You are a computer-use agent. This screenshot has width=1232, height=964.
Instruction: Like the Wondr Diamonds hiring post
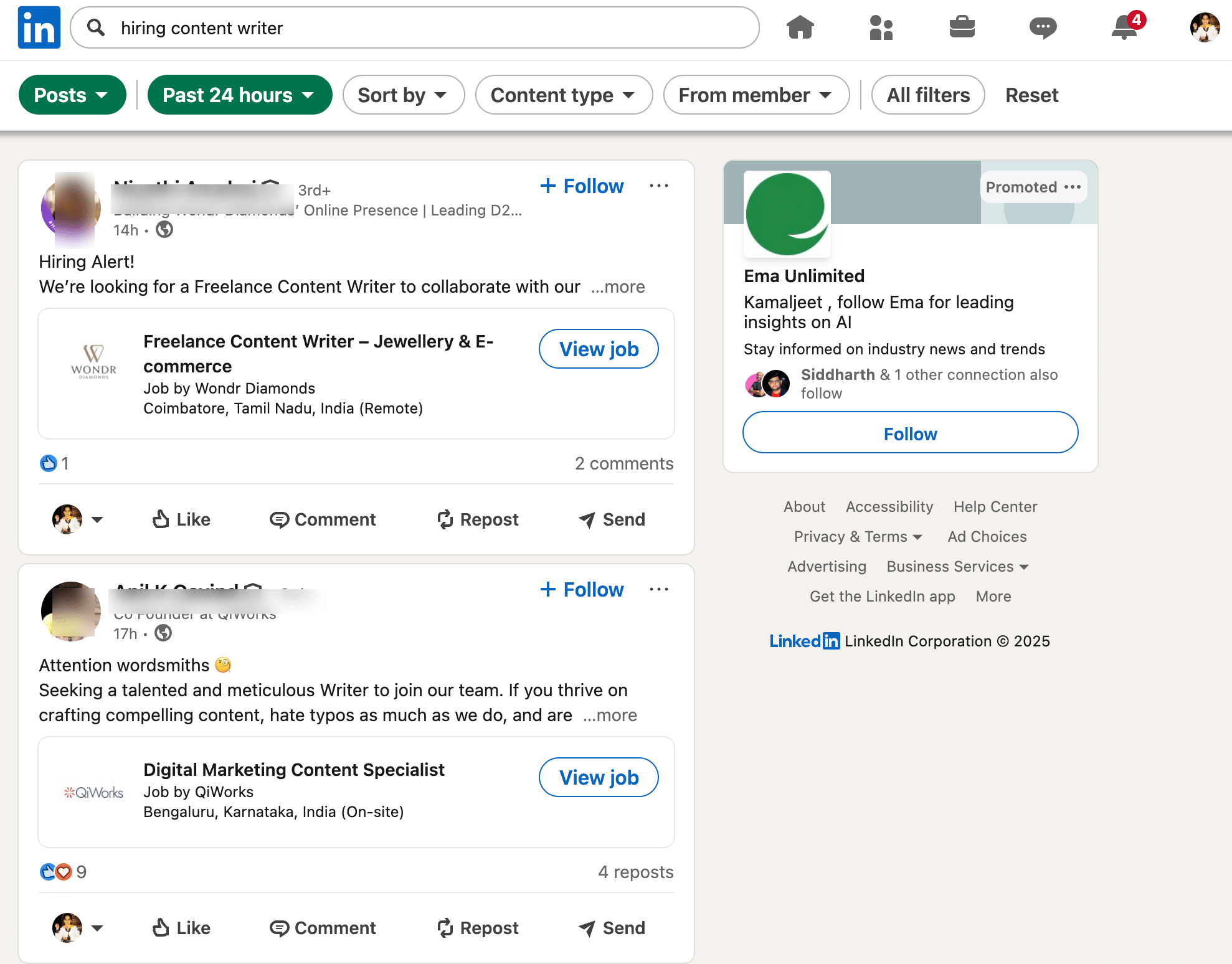(179, 519)
